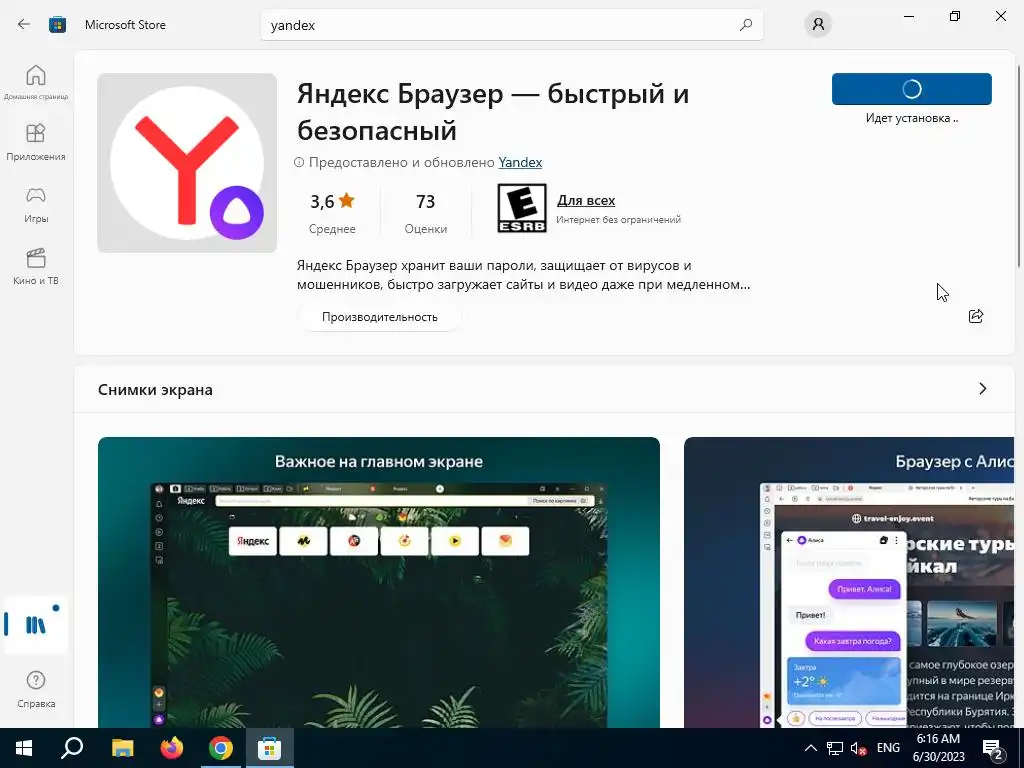
Task: Click the Yandex Browser app logo
Action: click(187, 163)
